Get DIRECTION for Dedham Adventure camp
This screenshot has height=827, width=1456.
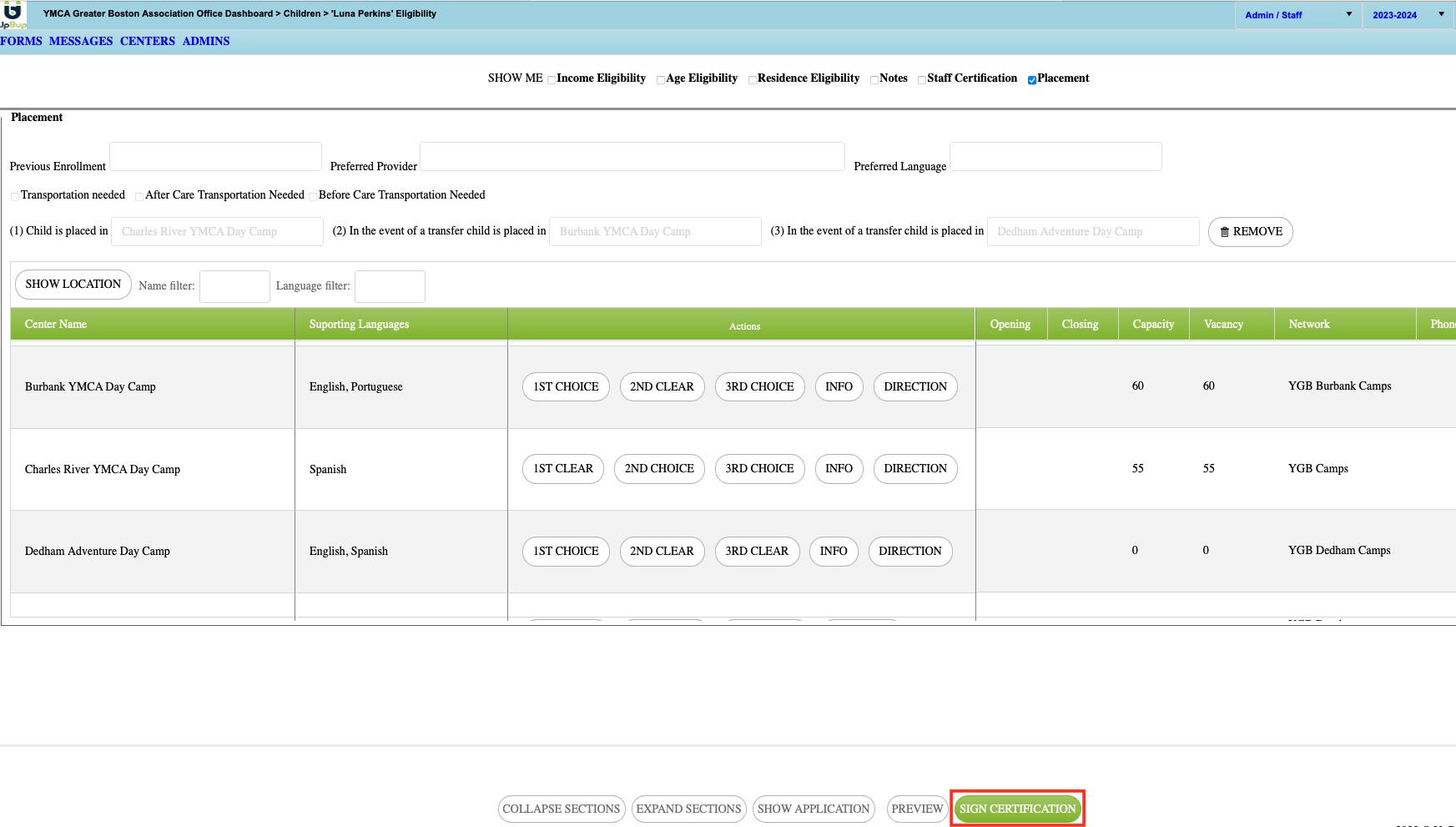(910, 552)
